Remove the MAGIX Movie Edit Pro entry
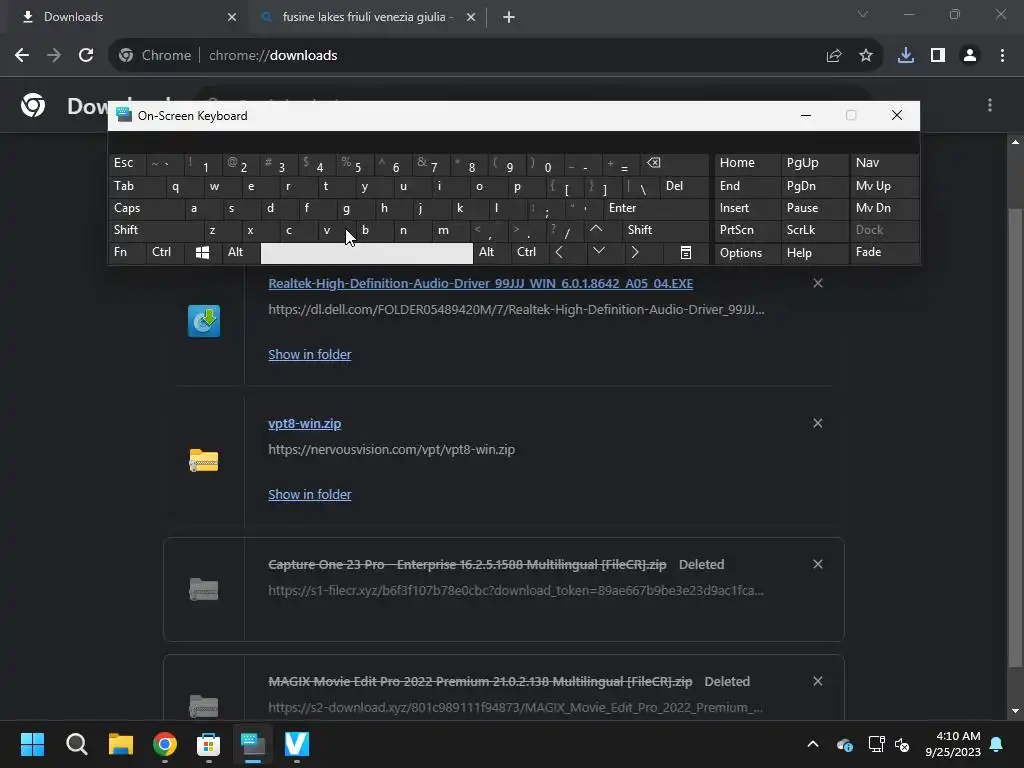 point(818,681)
